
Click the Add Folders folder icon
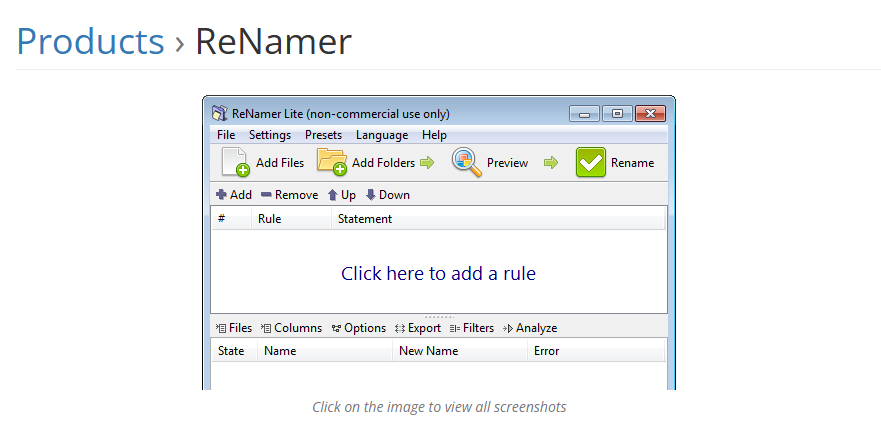(x=331, y=162)
